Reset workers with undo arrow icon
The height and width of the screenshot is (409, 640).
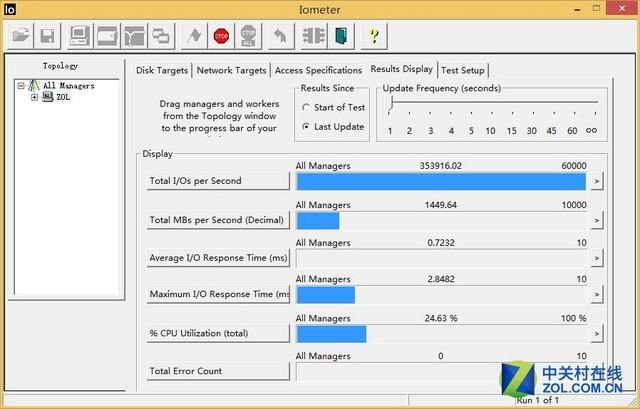(280, 36)
